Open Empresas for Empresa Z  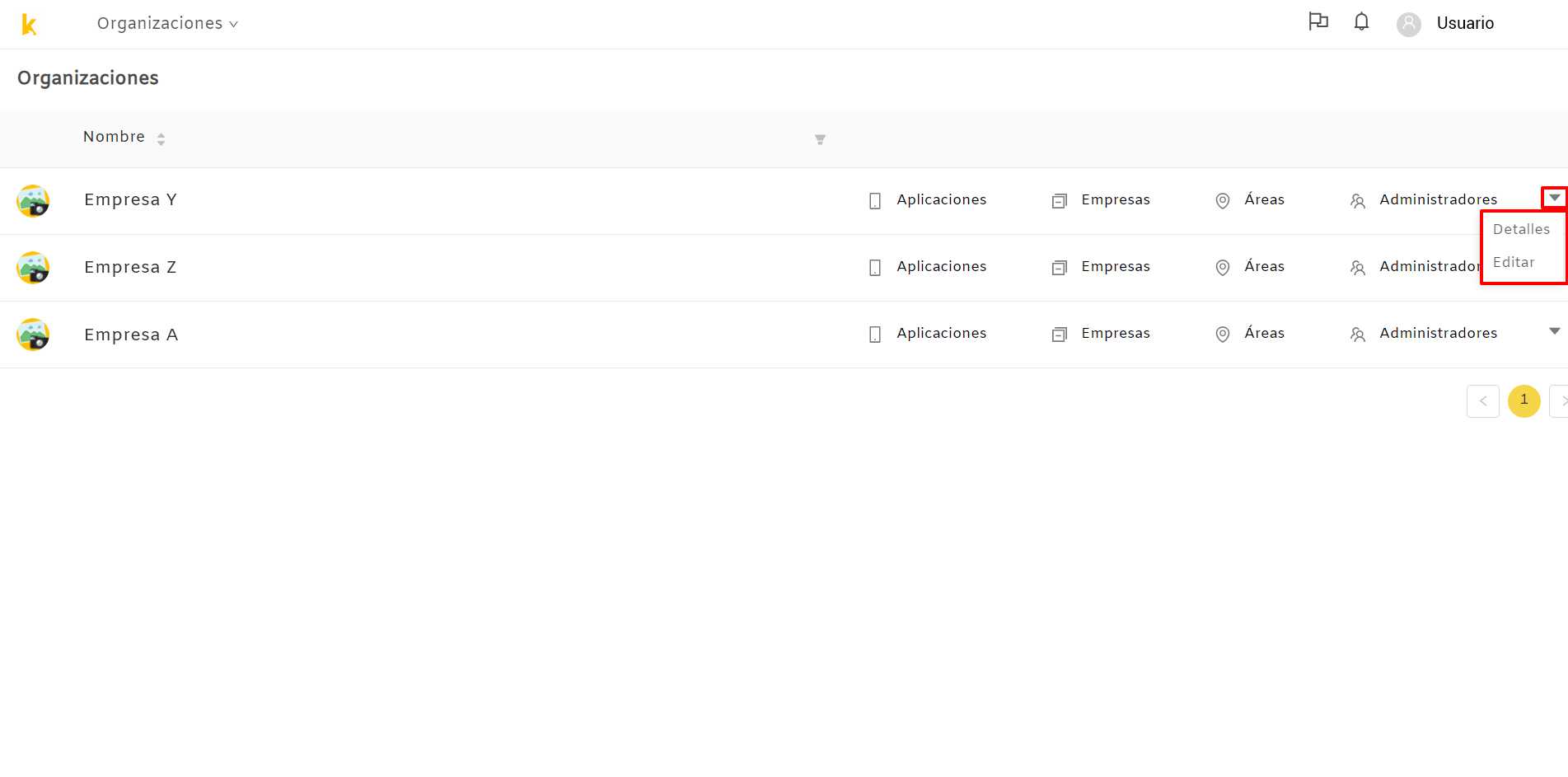point(1101,267)
